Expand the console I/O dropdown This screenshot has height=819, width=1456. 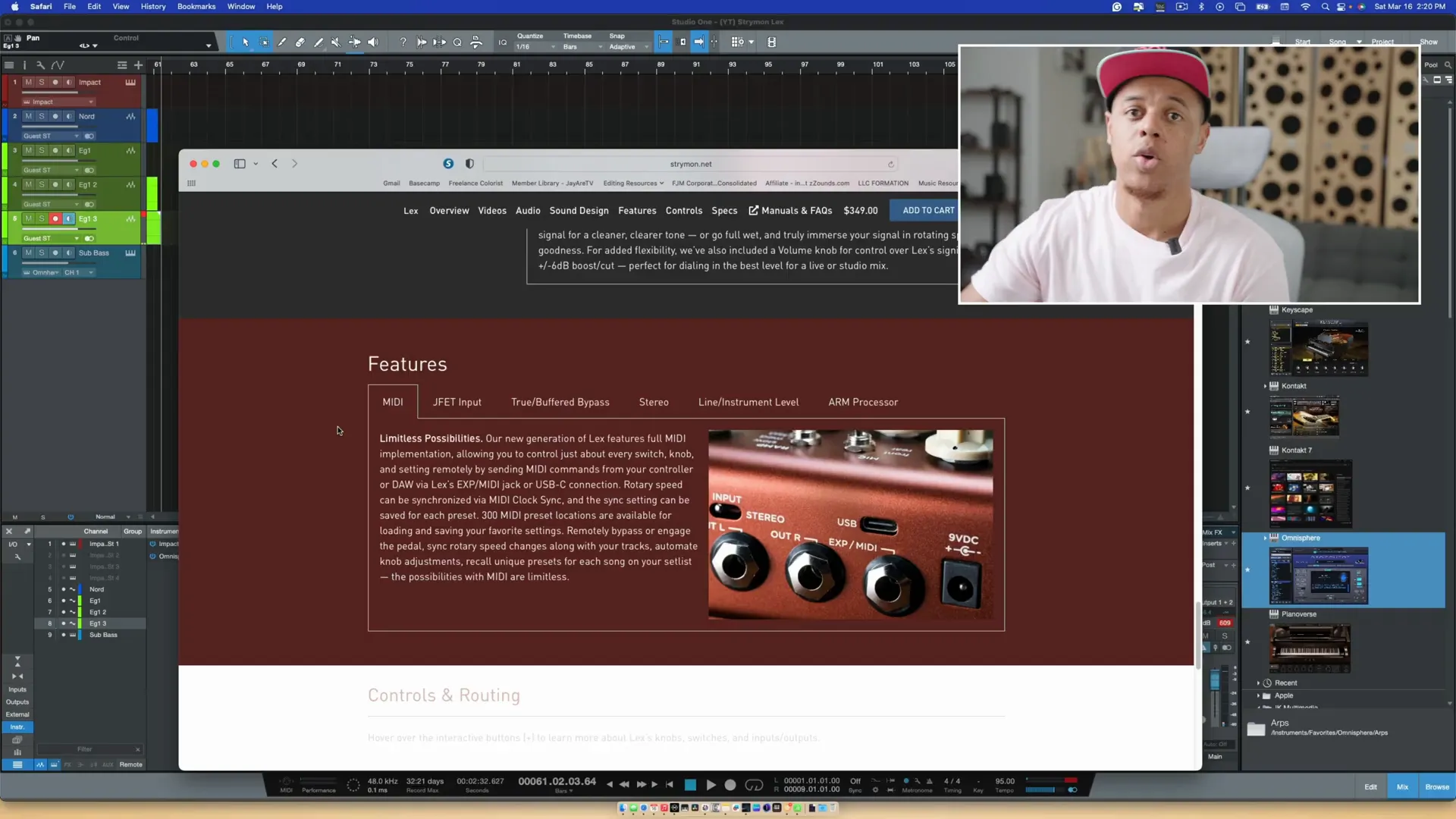coord(29,544)
